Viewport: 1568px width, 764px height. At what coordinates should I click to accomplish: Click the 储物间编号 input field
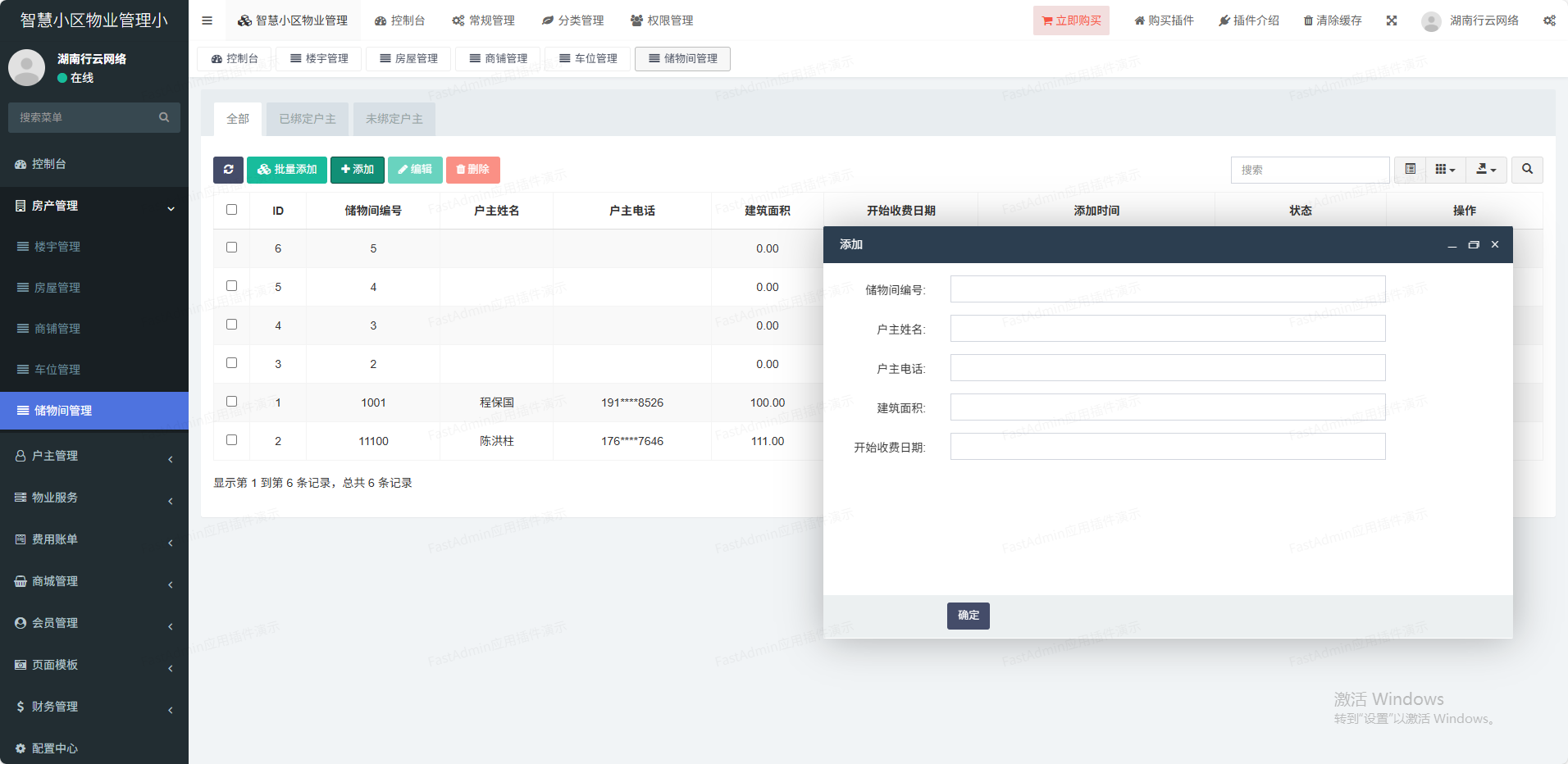[1167, 289]
